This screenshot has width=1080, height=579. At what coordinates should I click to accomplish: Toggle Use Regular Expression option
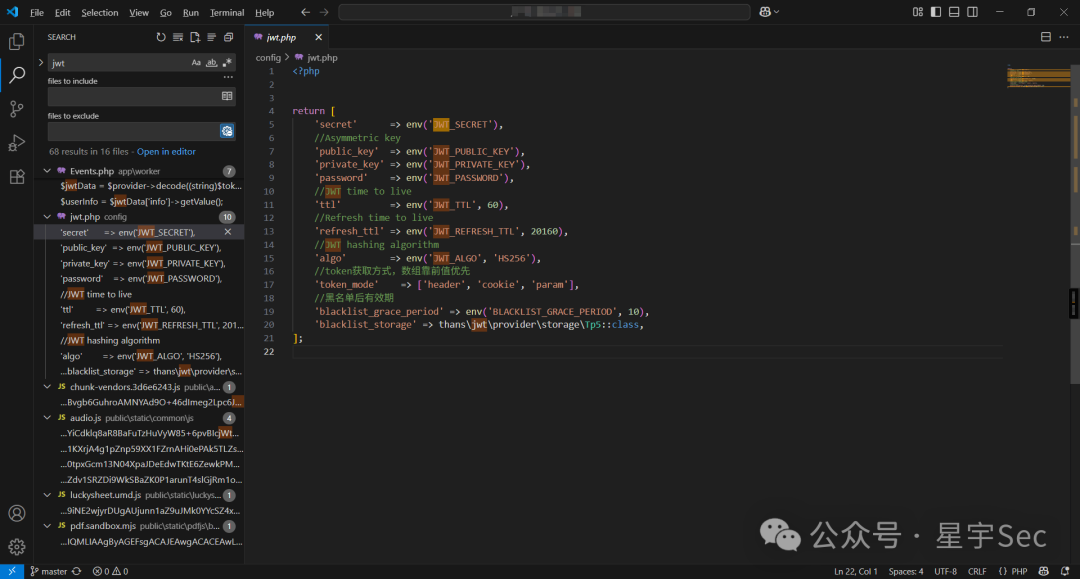[227, 63]
